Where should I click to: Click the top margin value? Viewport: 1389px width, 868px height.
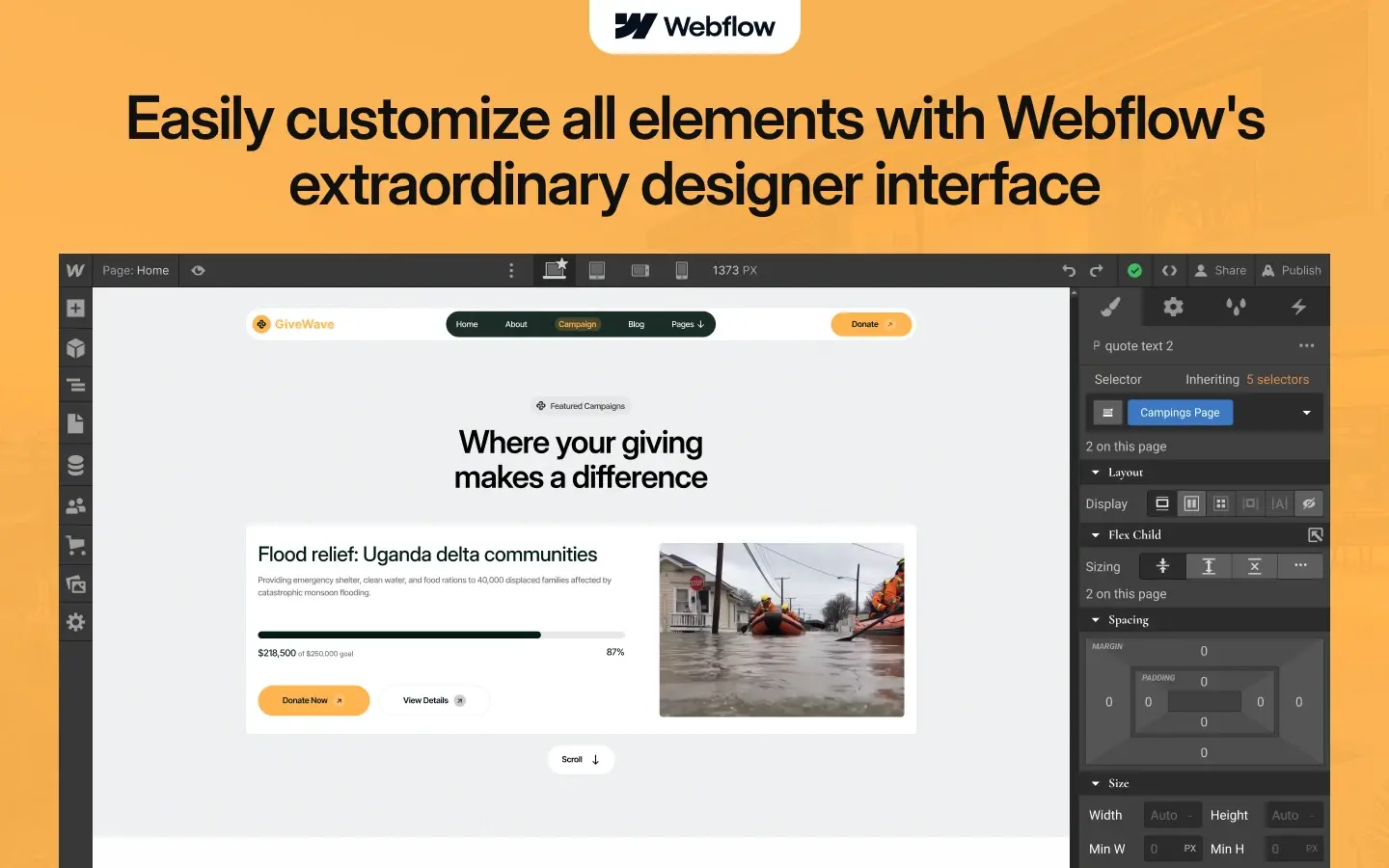[1204, 652]
